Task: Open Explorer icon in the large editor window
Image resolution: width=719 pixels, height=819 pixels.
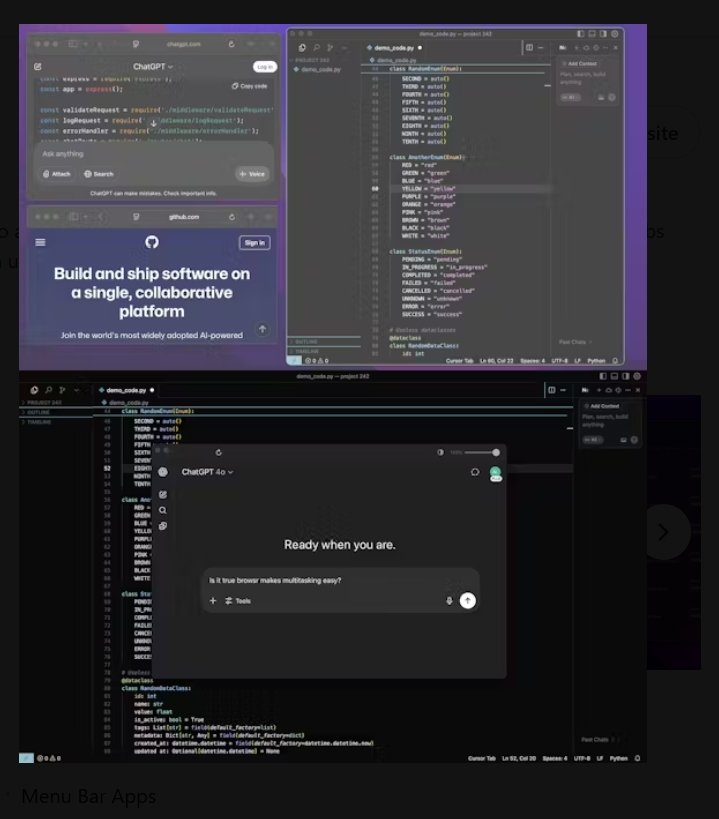Action: click(34, 390)
